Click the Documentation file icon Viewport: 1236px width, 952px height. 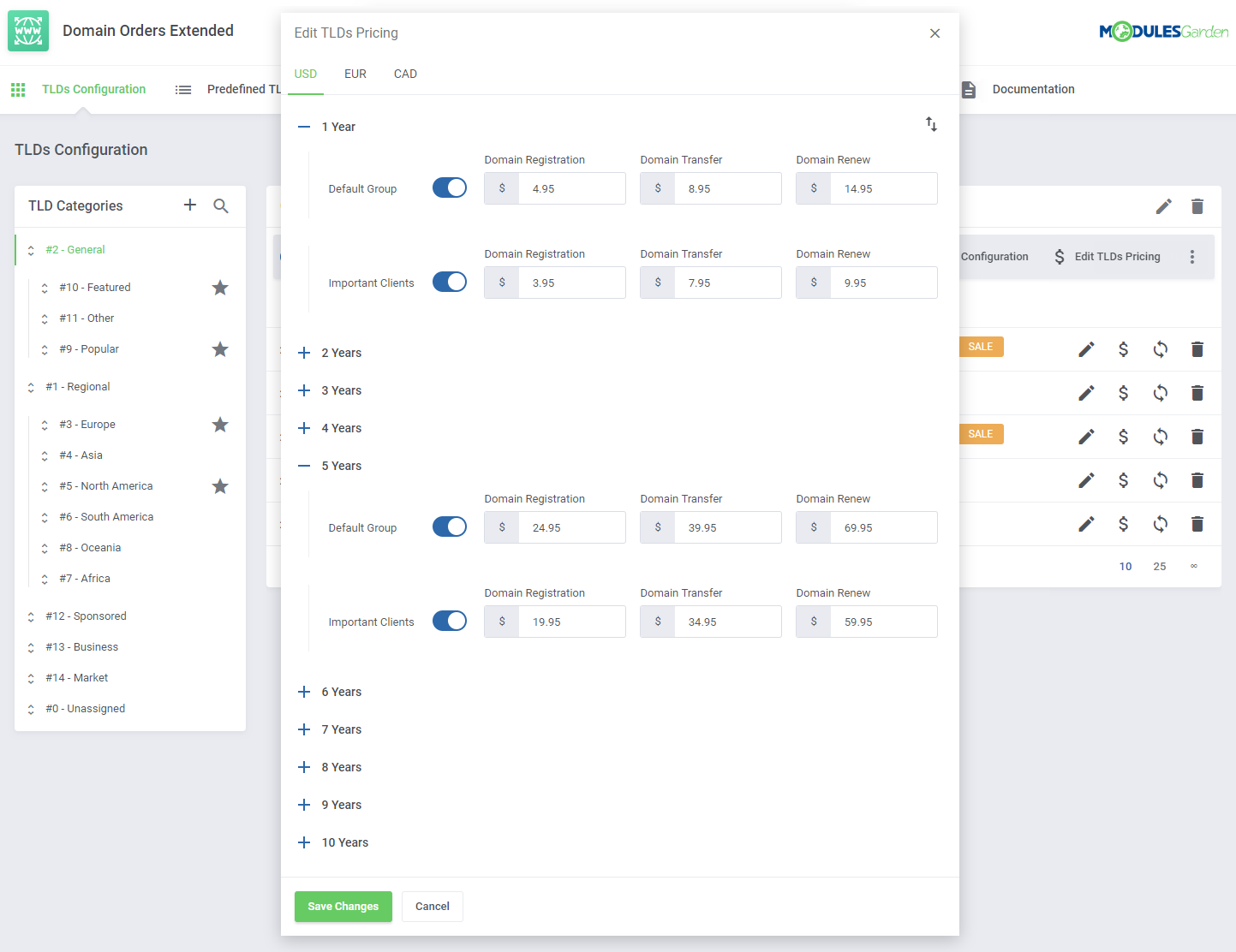pyautogui.click(x=968, y=90)
